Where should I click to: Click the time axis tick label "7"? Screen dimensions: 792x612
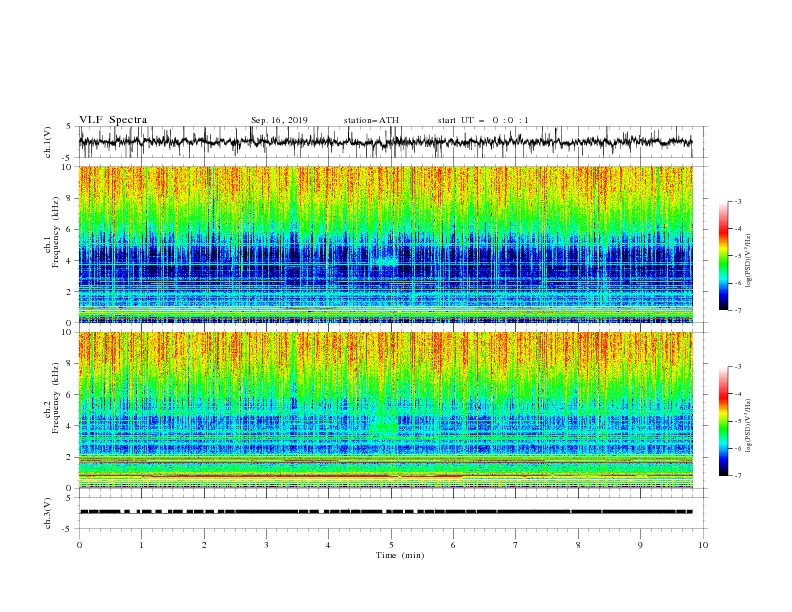[516, 545]
